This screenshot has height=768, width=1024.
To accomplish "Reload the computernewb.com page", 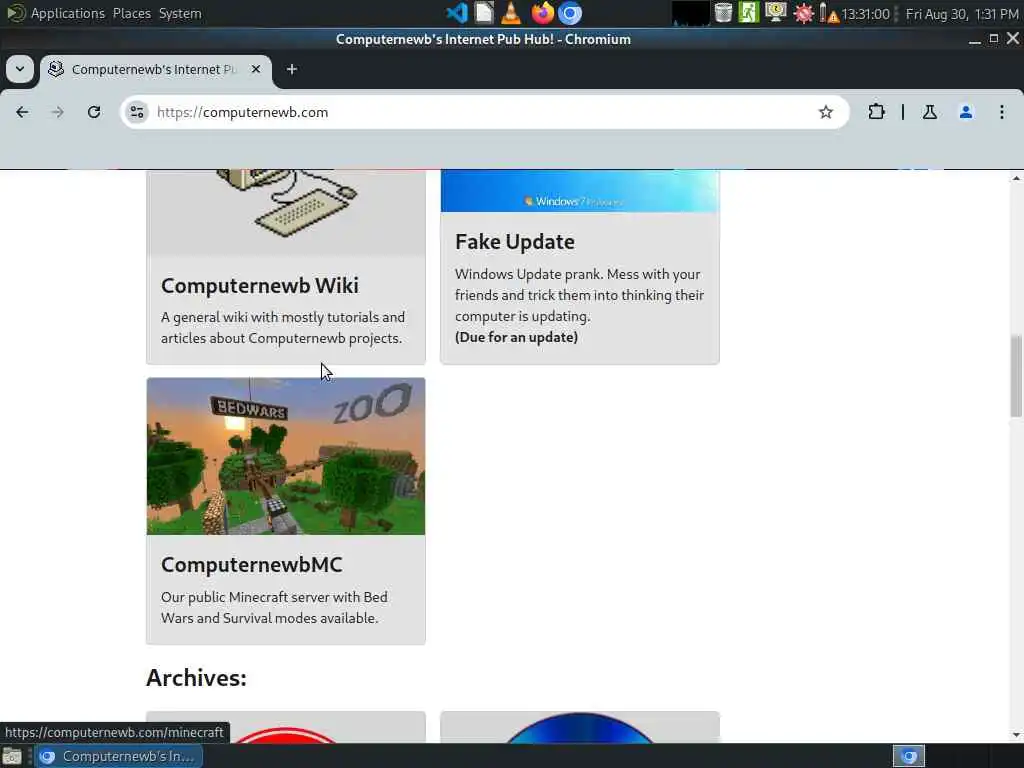I will [94, 112].
